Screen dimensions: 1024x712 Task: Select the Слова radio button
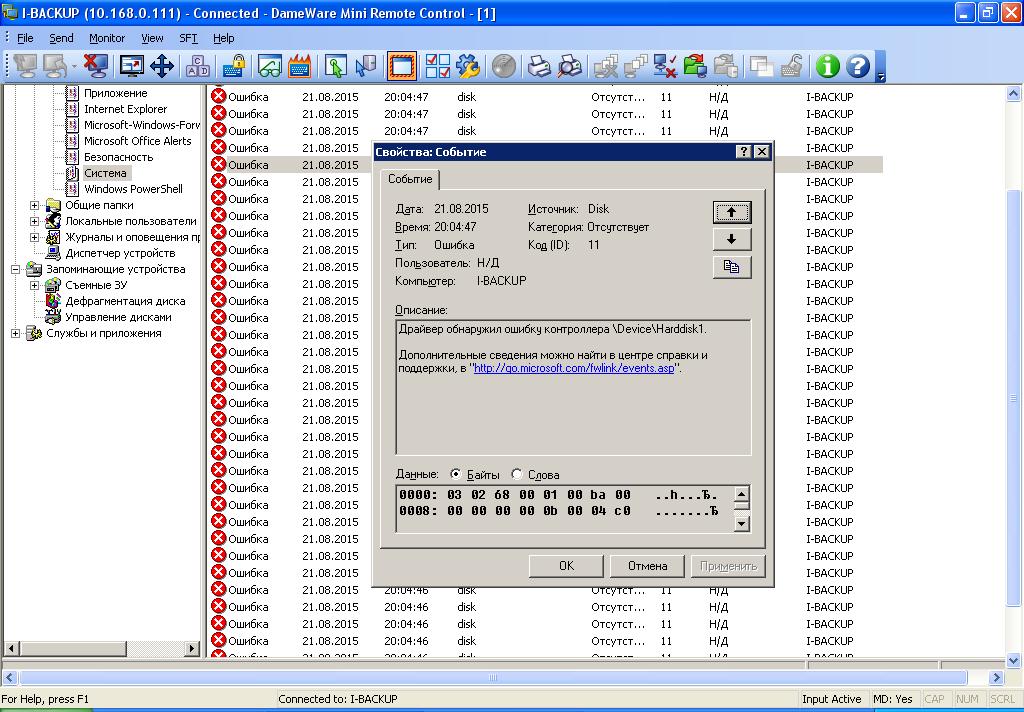click(x=517, y=475)
